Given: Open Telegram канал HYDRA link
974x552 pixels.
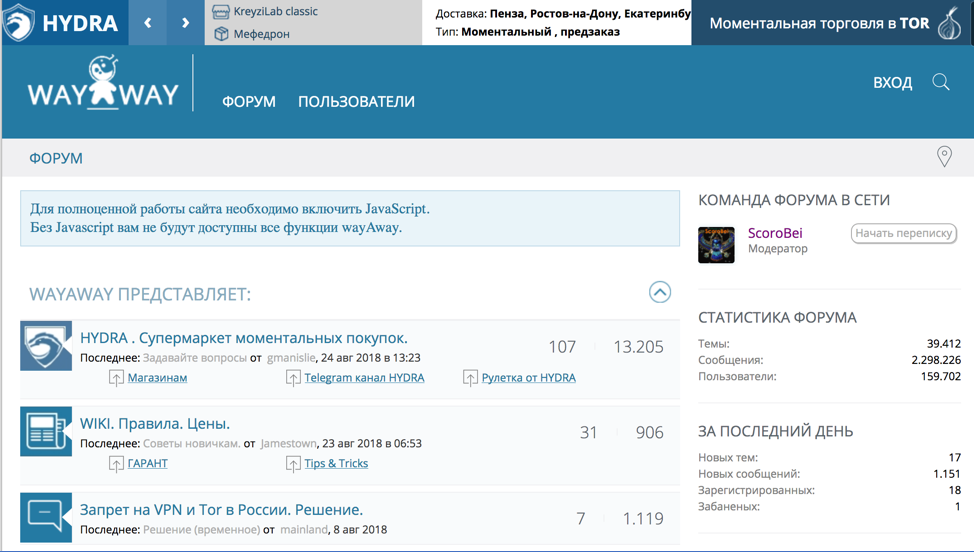Looking at the screenshot, I should [x=364, y=378].
